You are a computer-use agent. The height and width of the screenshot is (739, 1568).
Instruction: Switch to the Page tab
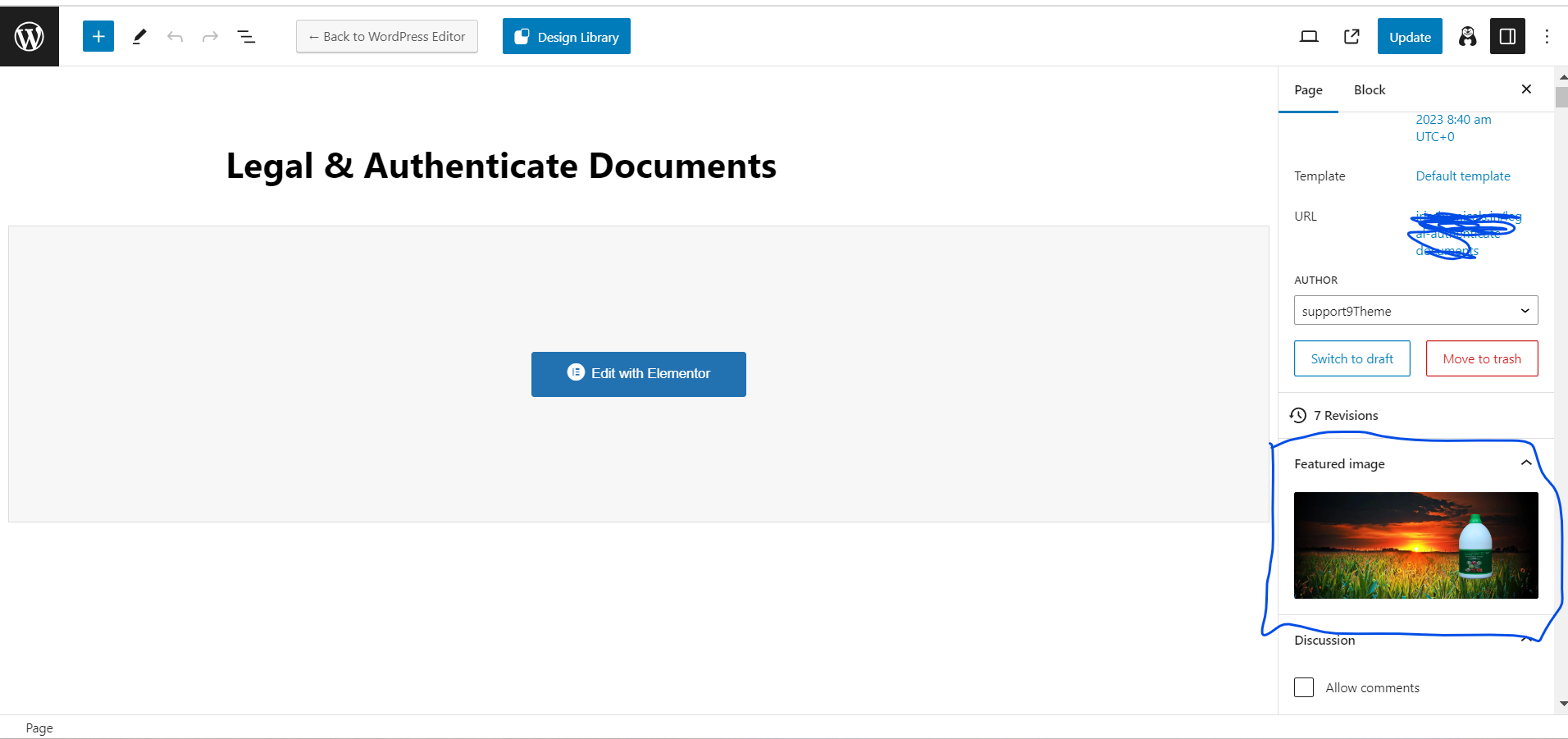[1308, 89]
